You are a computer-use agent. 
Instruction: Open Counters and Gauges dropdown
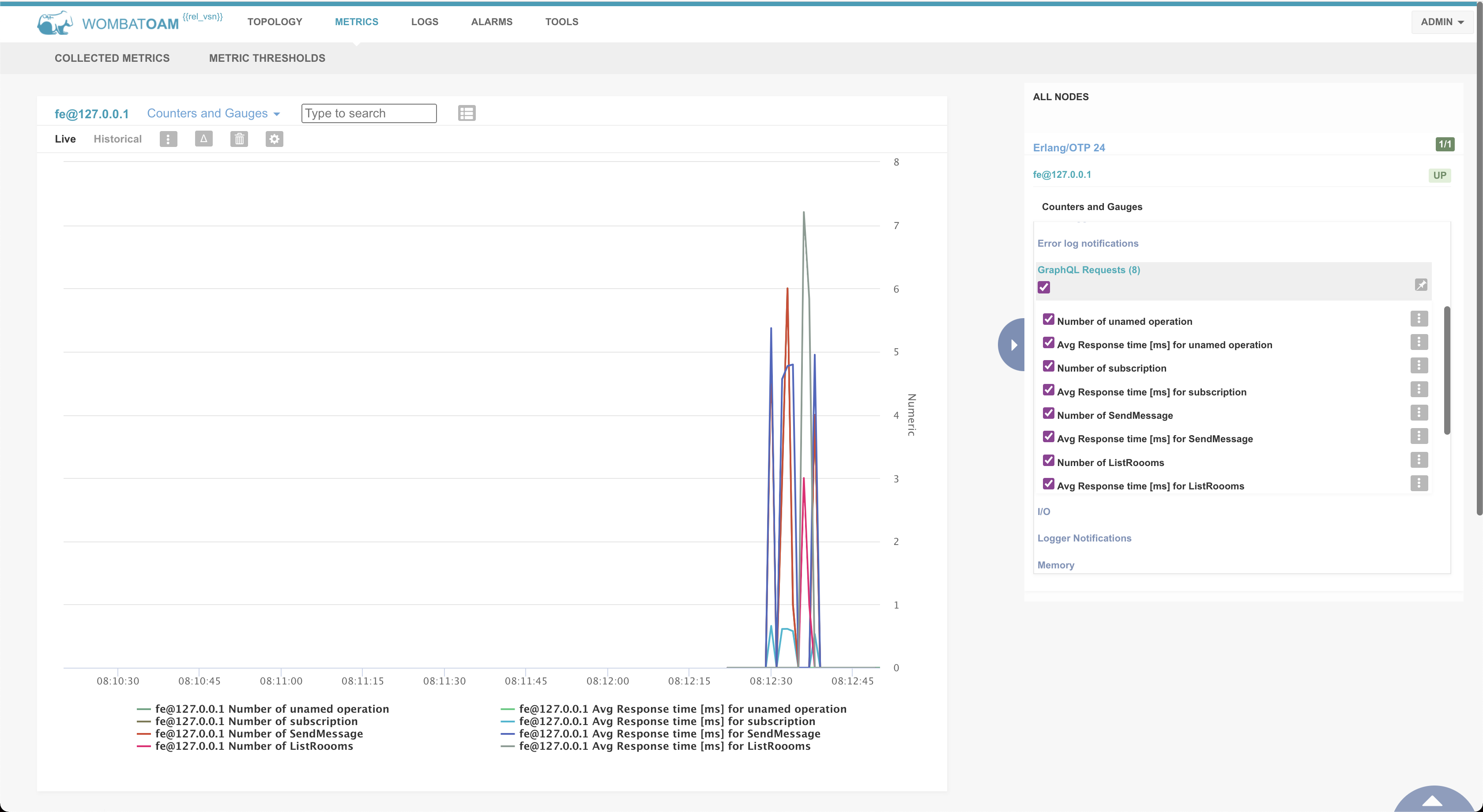[213, 113]
